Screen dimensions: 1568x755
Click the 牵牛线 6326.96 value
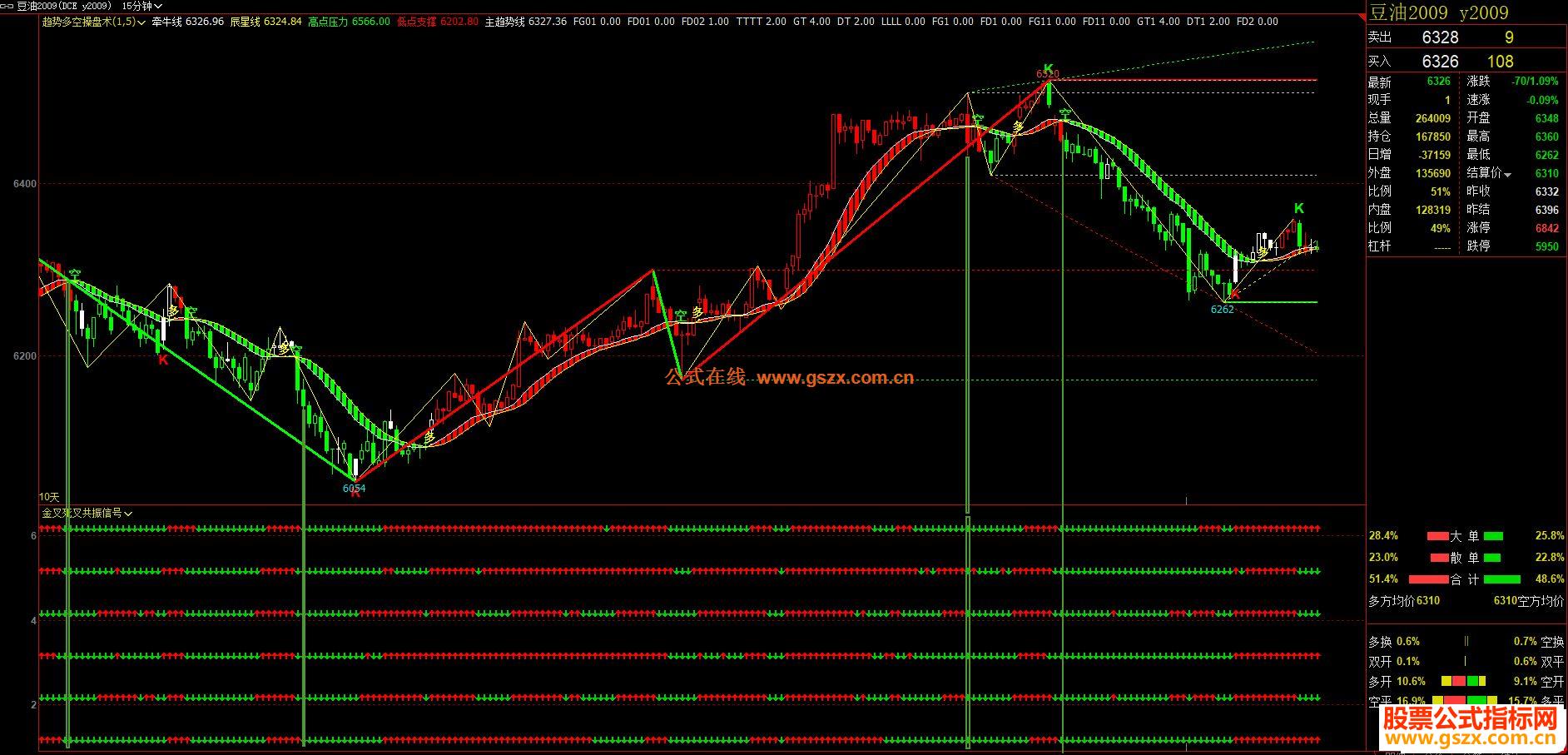(x=187, y=22)
